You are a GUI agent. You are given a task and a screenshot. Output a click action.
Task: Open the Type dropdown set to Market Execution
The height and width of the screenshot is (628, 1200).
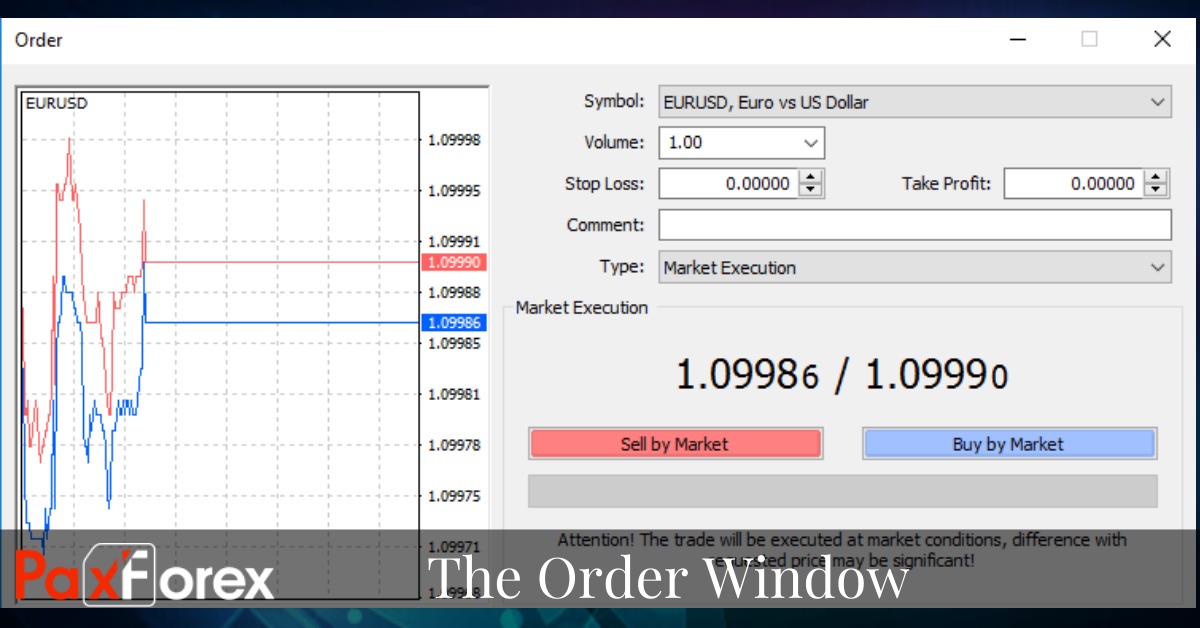click(x=1158, y=267)
